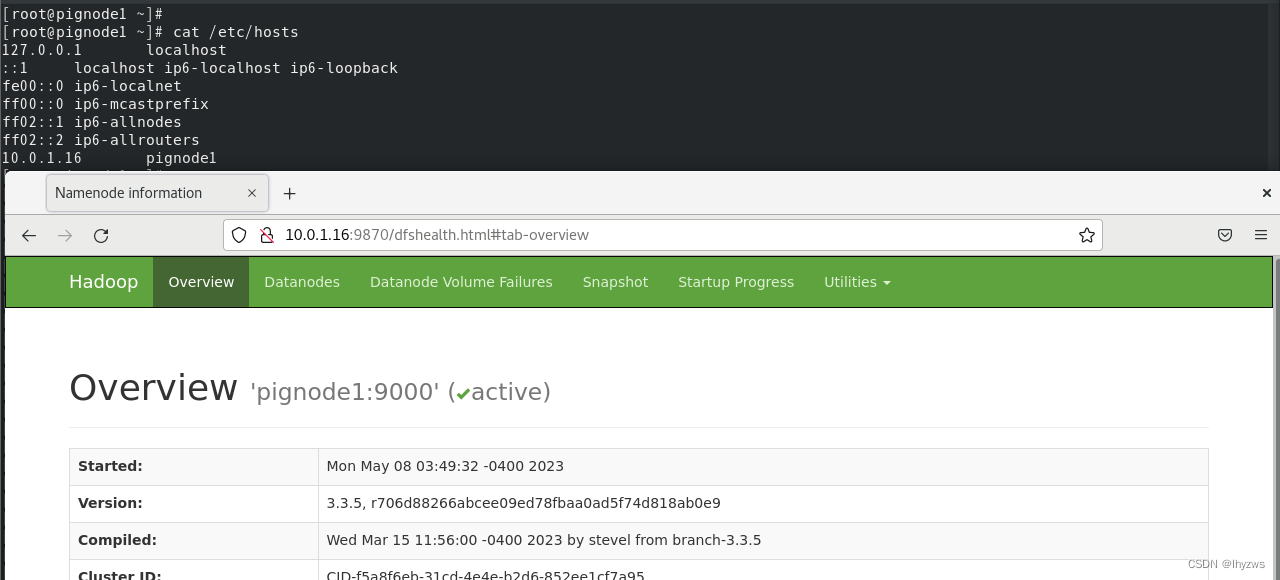Viewport: 1280px width, 580px height.
Task: Open the Firefox application menu
Action: coord(1261,235)
